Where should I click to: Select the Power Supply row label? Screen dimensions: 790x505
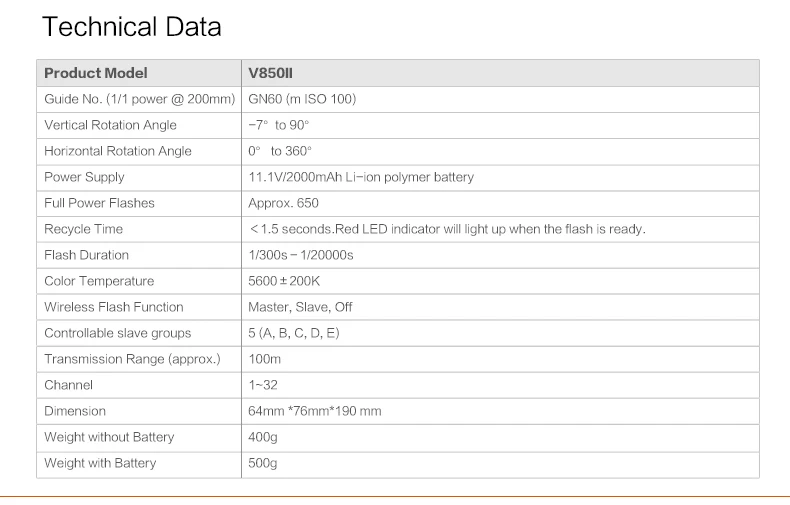[x=84, y=177]
